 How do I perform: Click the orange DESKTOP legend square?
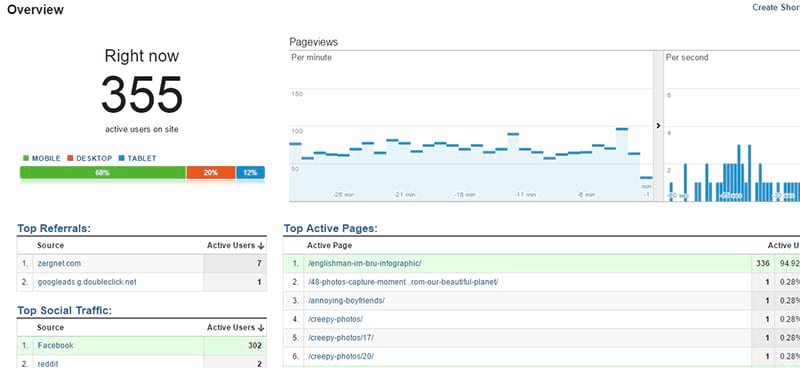tap(70, 159)
